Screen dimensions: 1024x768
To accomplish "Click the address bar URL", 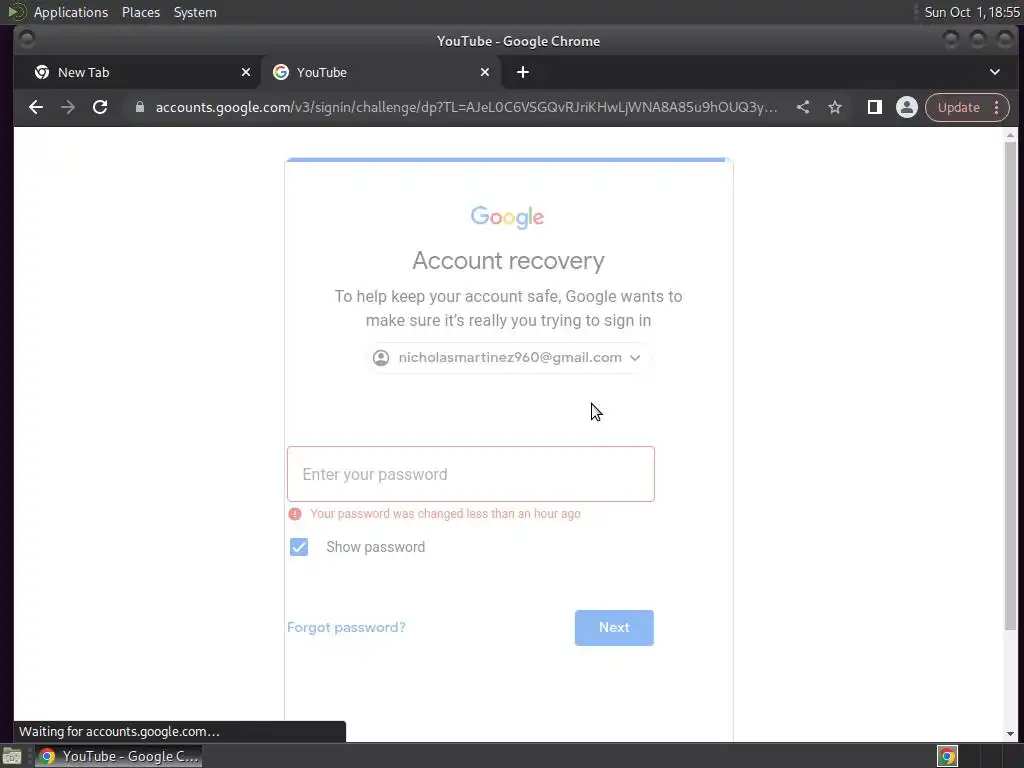I will click(x=466, y=107).
